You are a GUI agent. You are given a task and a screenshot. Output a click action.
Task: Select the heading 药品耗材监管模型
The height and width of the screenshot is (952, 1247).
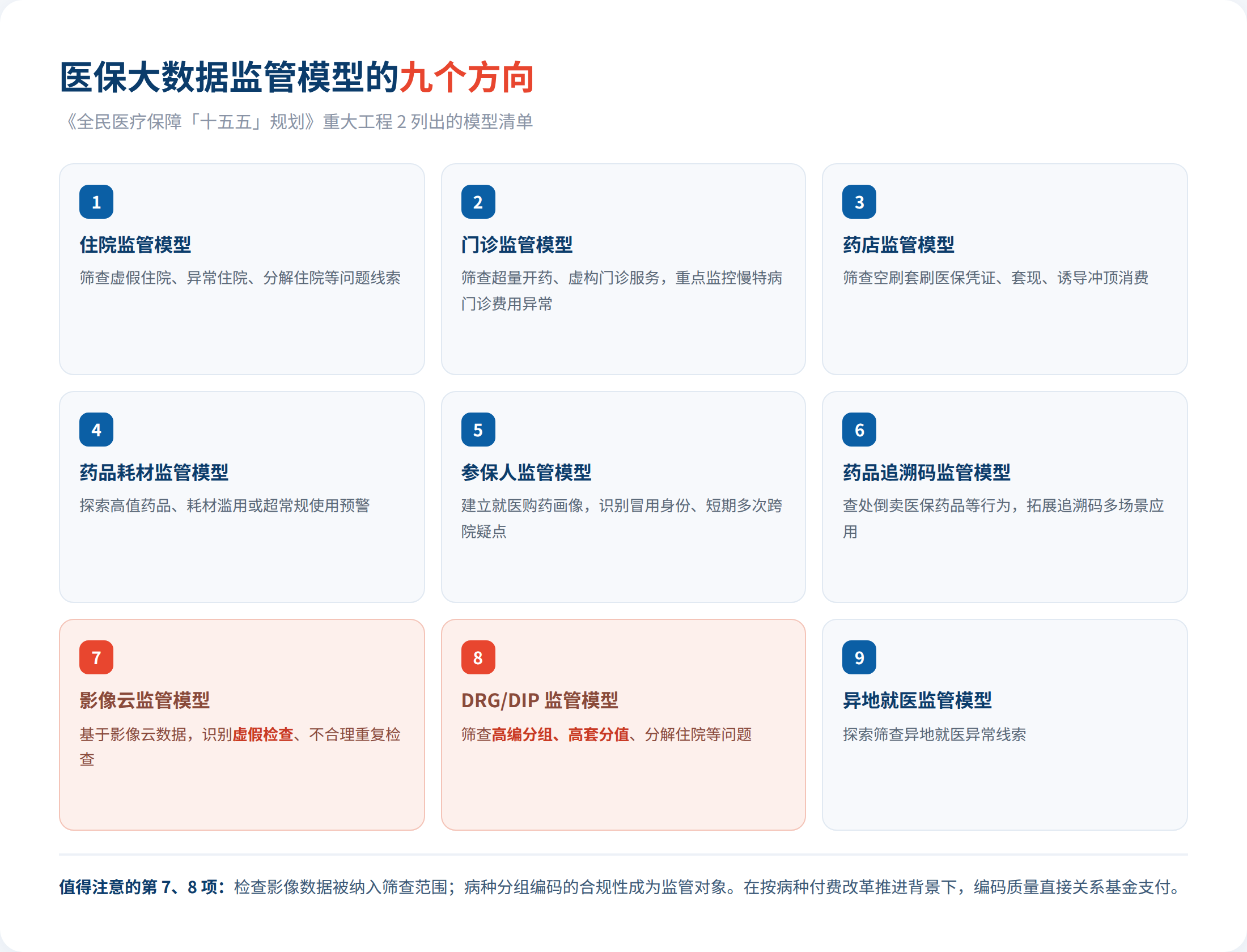pos(154,473)
